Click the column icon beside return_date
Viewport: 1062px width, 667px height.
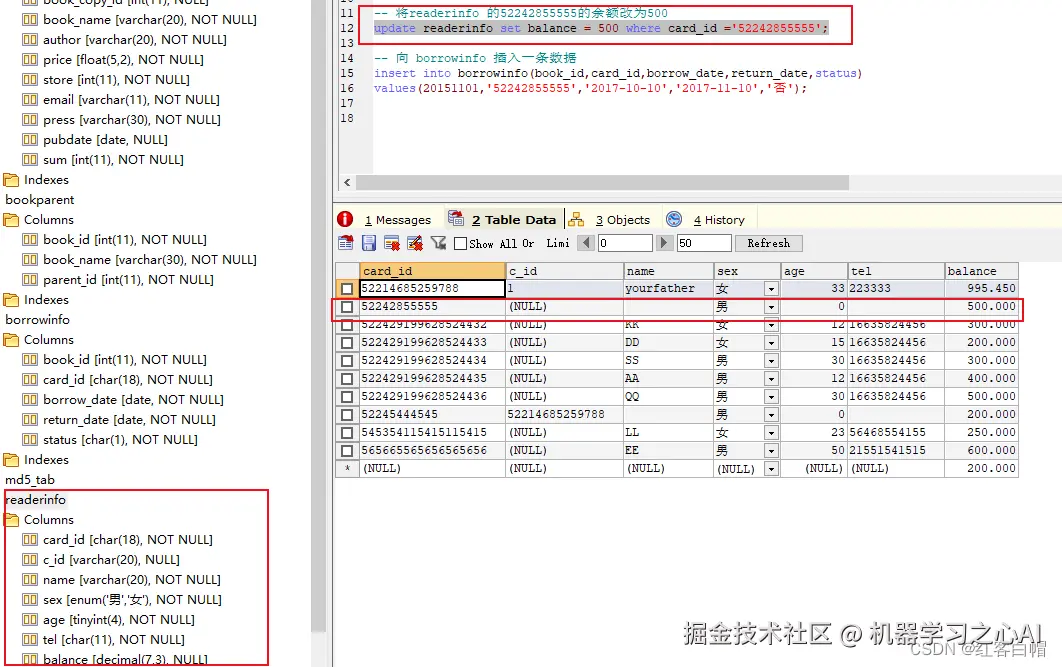point(30,419)
